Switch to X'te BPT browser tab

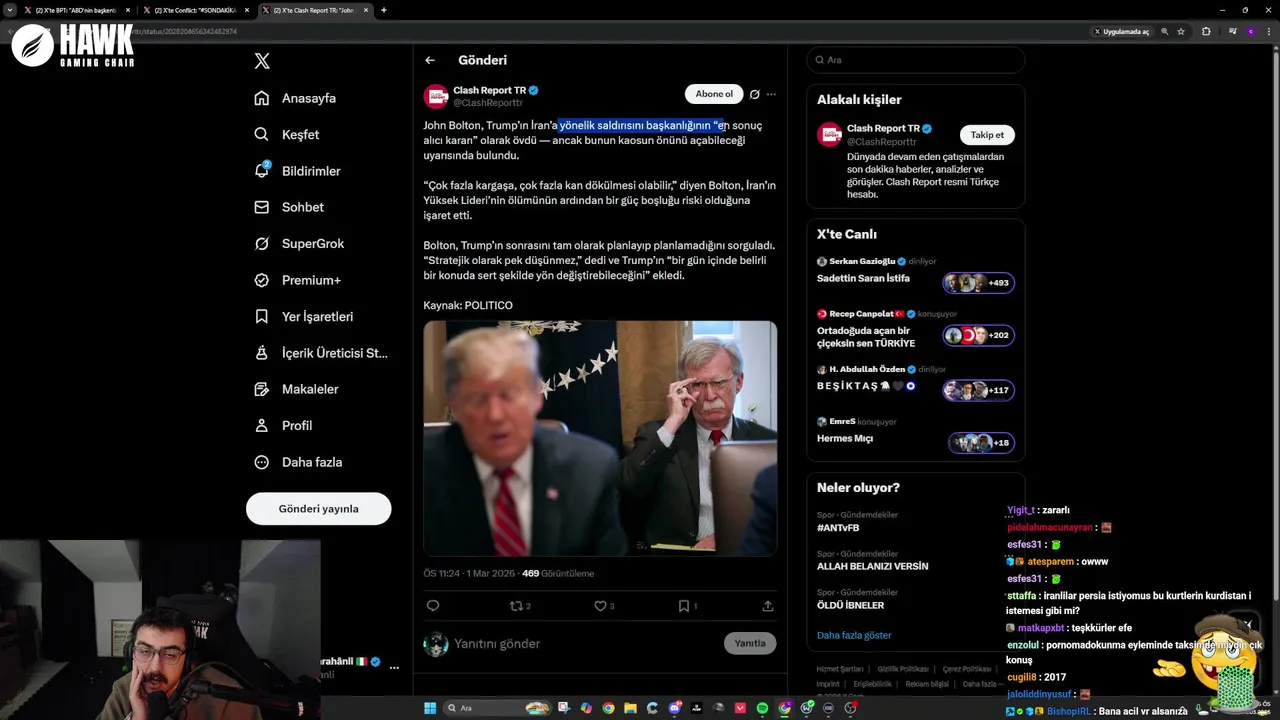click(75, 10)
